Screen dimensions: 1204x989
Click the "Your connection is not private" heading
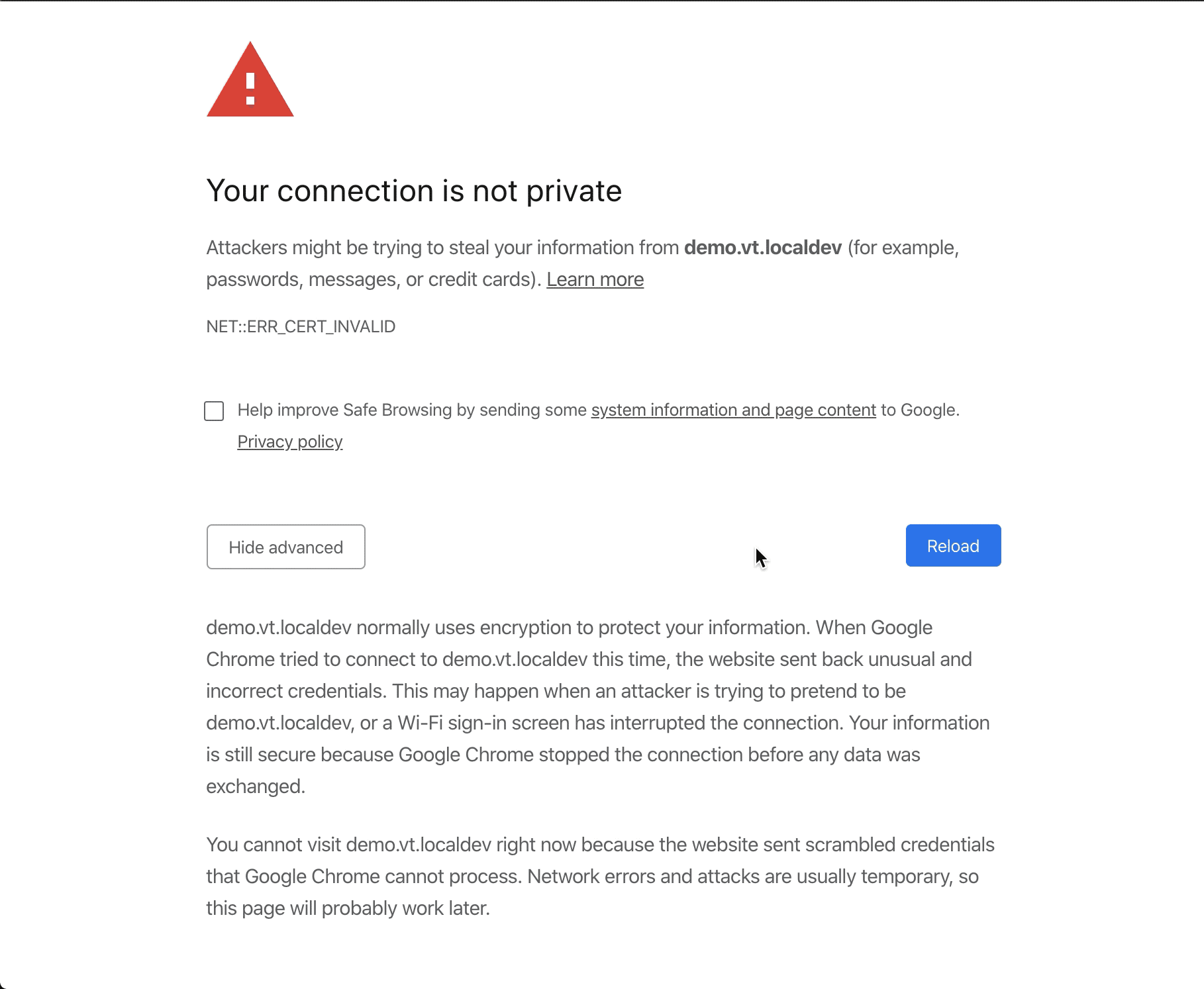pyautogui.click(x=414, y=191)
